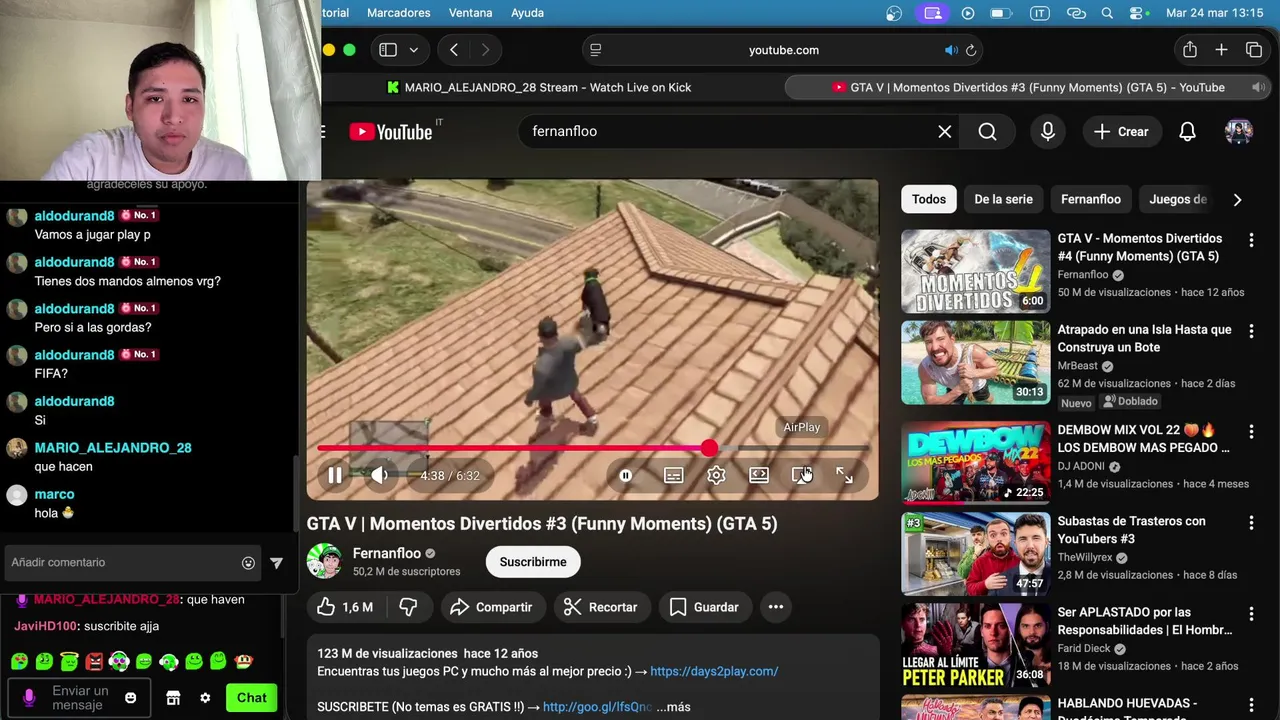
Task: Go back in Safari
Action: [x=454, y=50]
